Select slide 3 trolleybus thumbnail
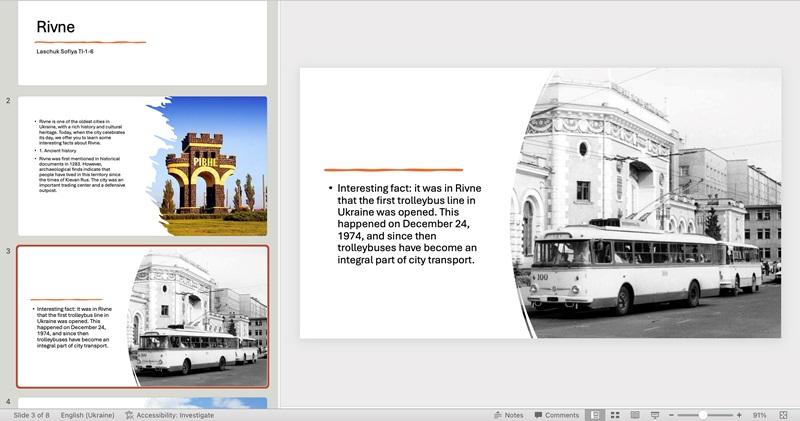The image size is (800, 421). tap(142, 316)
